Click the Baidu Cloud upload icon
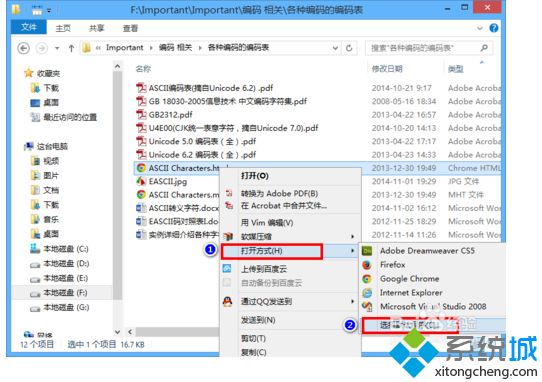This screenshot has height=382, width=542. 227,269
